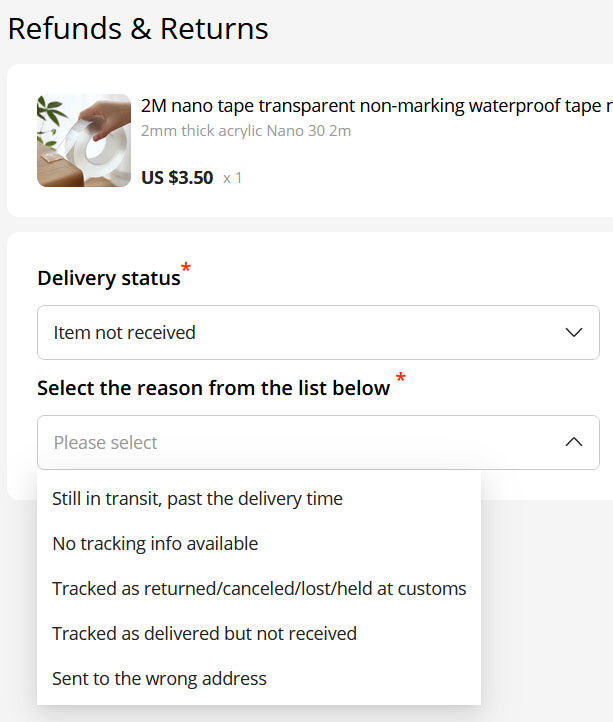Collapse the reason list with the chevron-up arrow
This screenshot has width=613, height=722.
[573, 442]
